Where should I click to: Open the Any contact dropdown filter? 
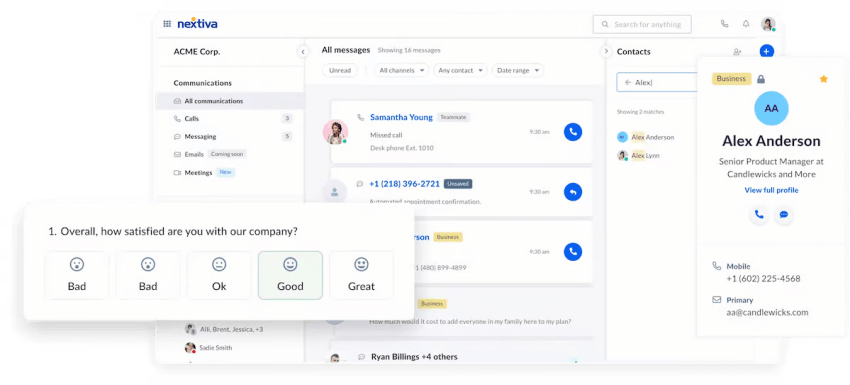pyautogui.click(x=460, y=70)
